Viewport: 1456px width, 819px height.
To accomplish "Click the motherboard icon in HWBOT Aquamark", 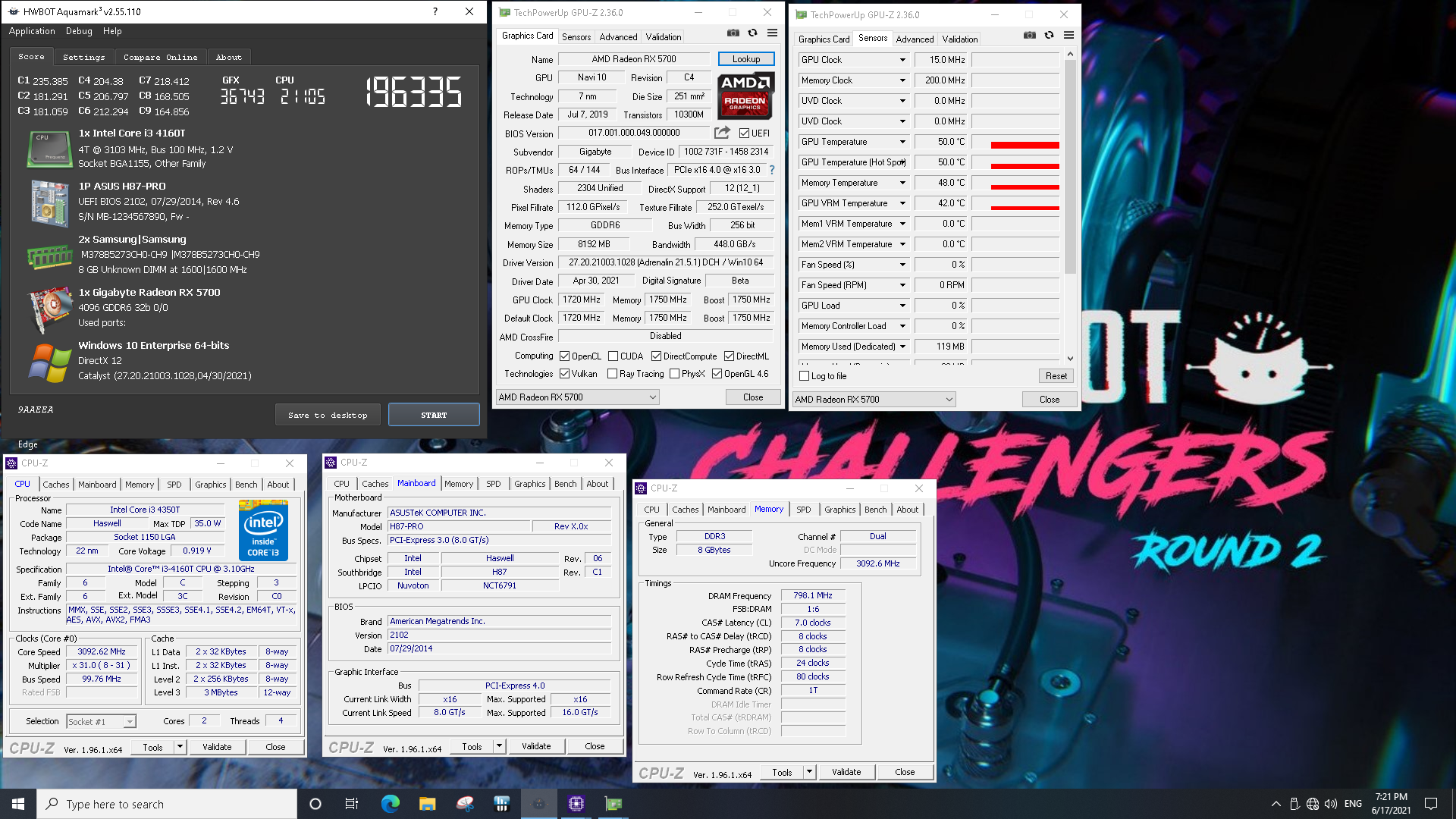I will click(49, 202).
